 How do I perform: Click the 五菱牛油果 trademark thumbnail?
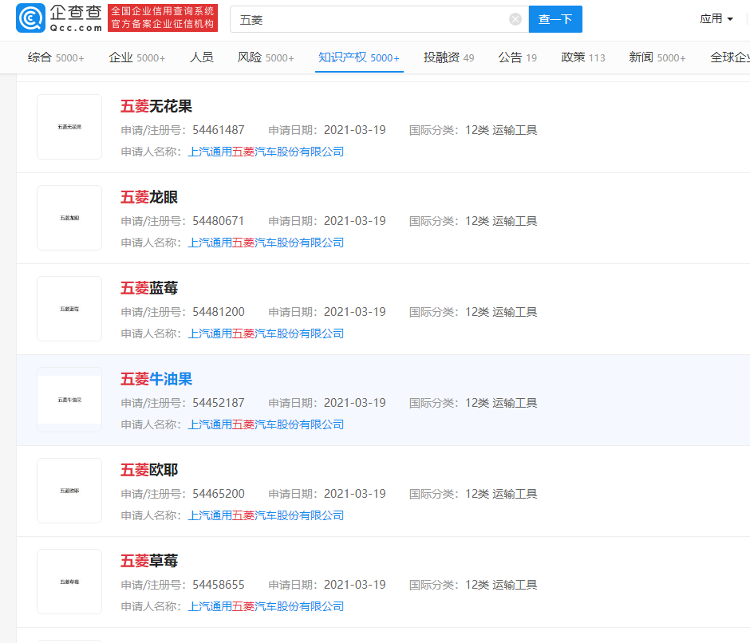[x=69, y=399]
